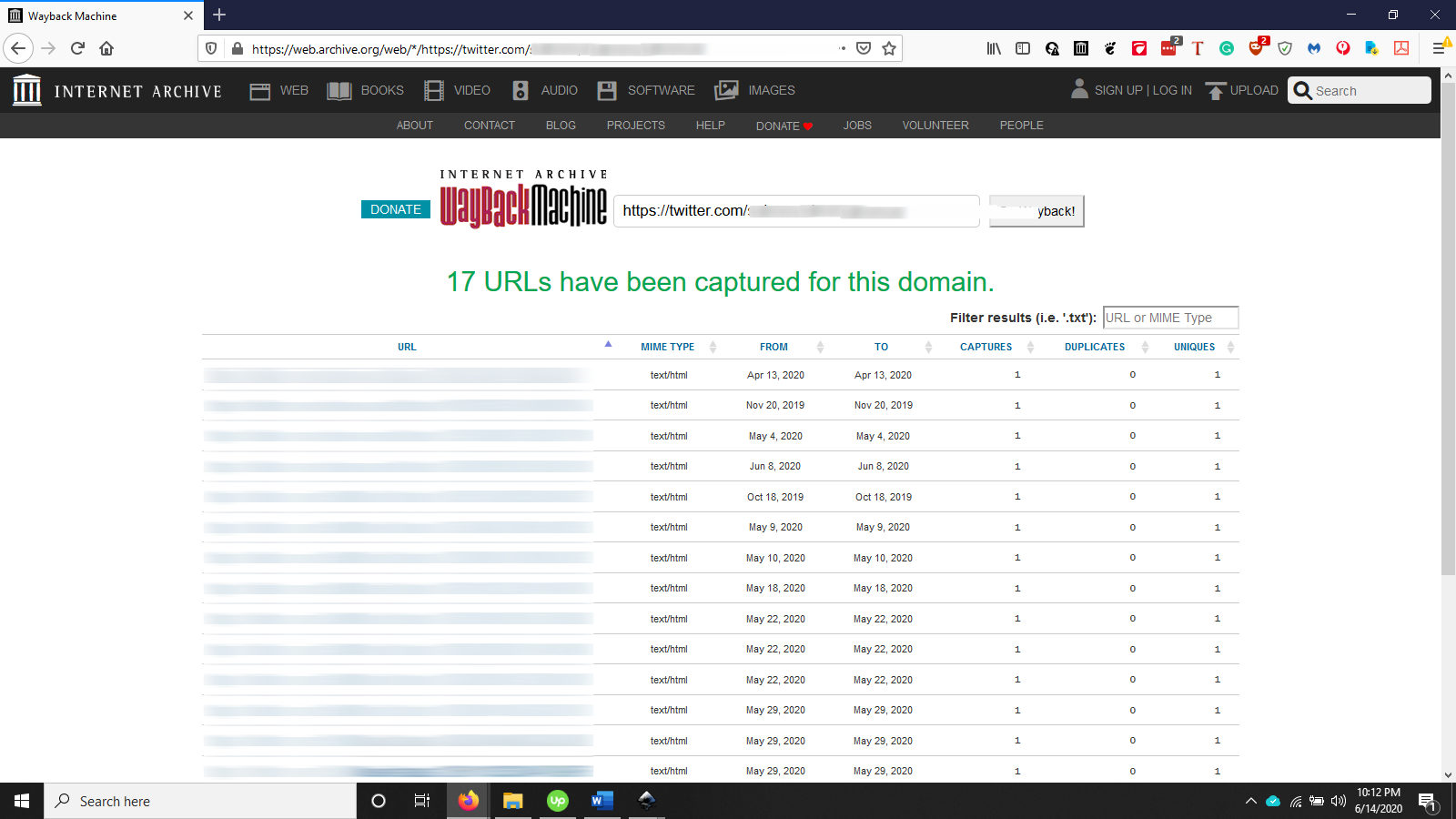Sort results by CAPTURES column

click(986, 347)
